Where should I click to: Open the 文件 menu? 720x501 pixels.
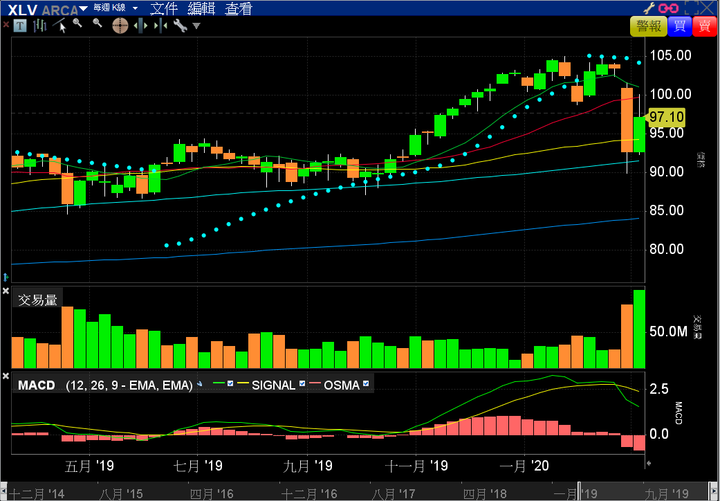(x=164, y=8)
